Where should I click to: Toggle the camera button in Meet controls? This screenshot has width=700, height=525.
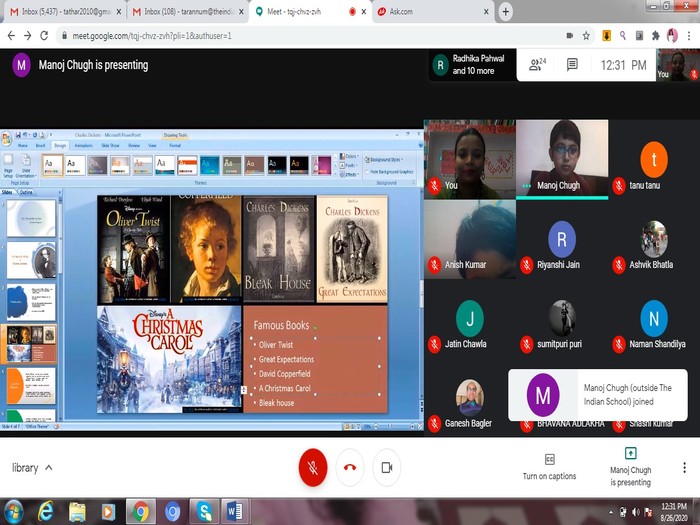coord(387,467)
